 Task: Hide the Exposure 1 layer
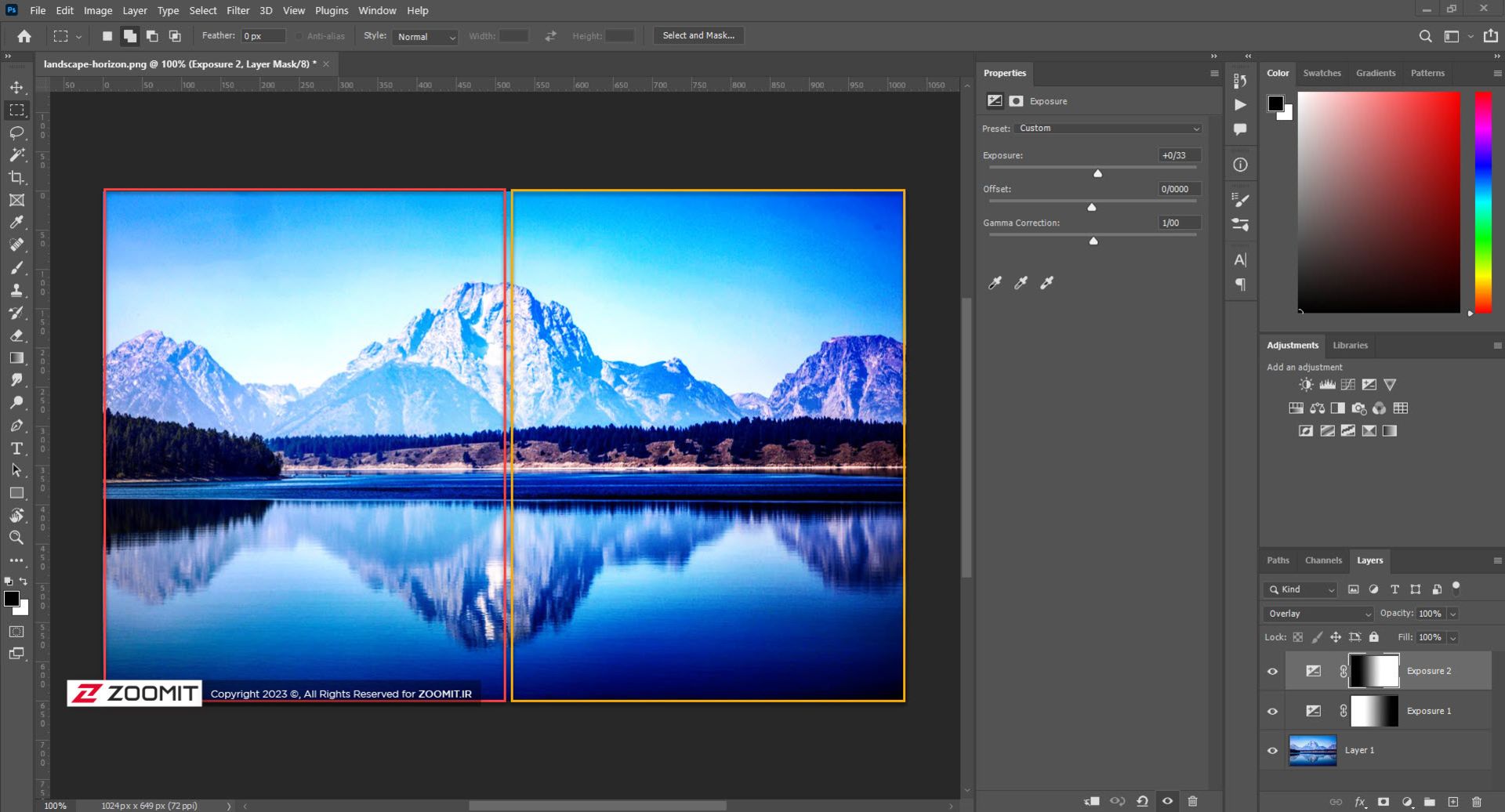tap(1273, 711)
